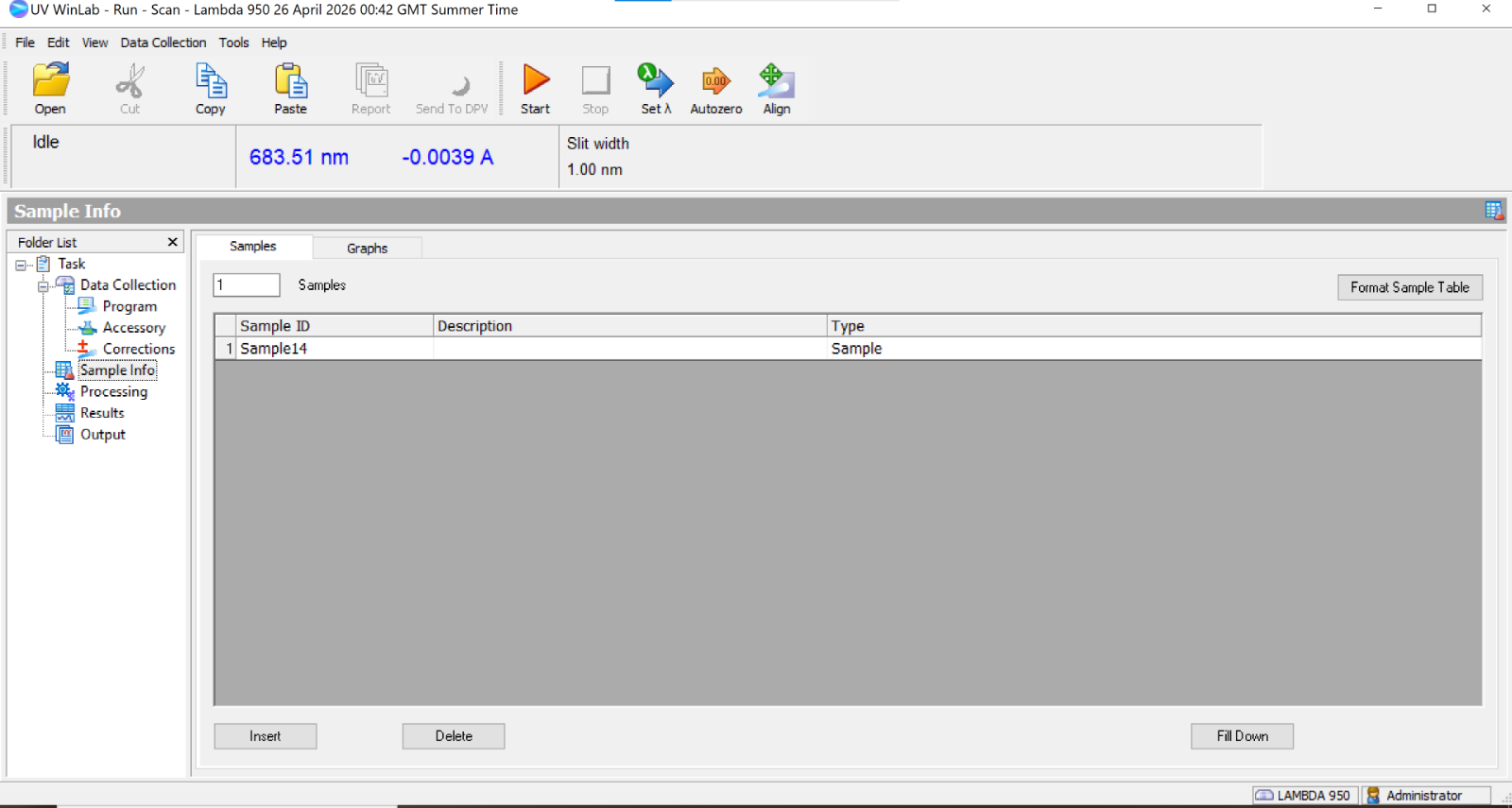The height and width of the screenshot is (808, 1512).
Task: Click the Set λ wavelength icon
Action: [655, 80]
